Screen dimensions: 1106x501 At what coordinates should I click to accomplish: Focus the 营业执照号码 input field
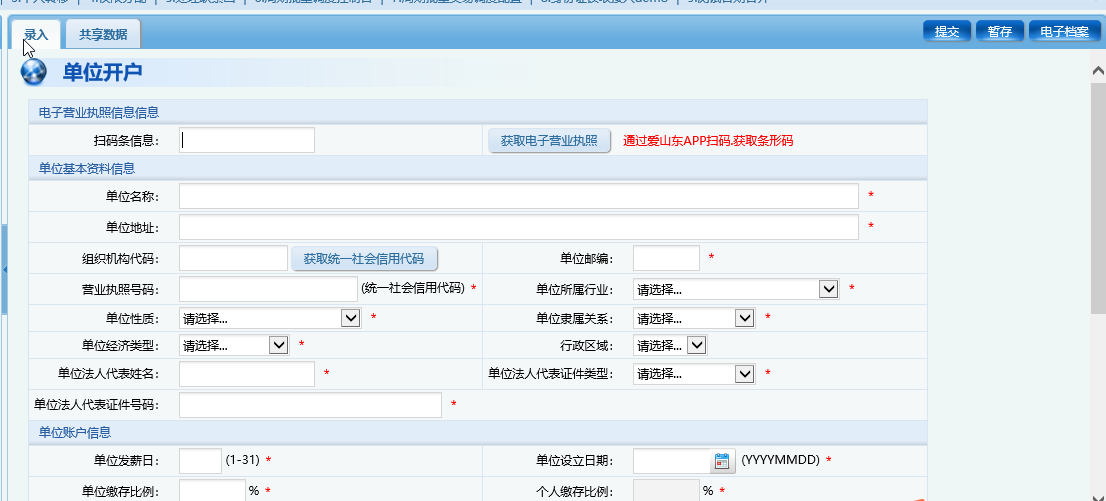(269, 289)
